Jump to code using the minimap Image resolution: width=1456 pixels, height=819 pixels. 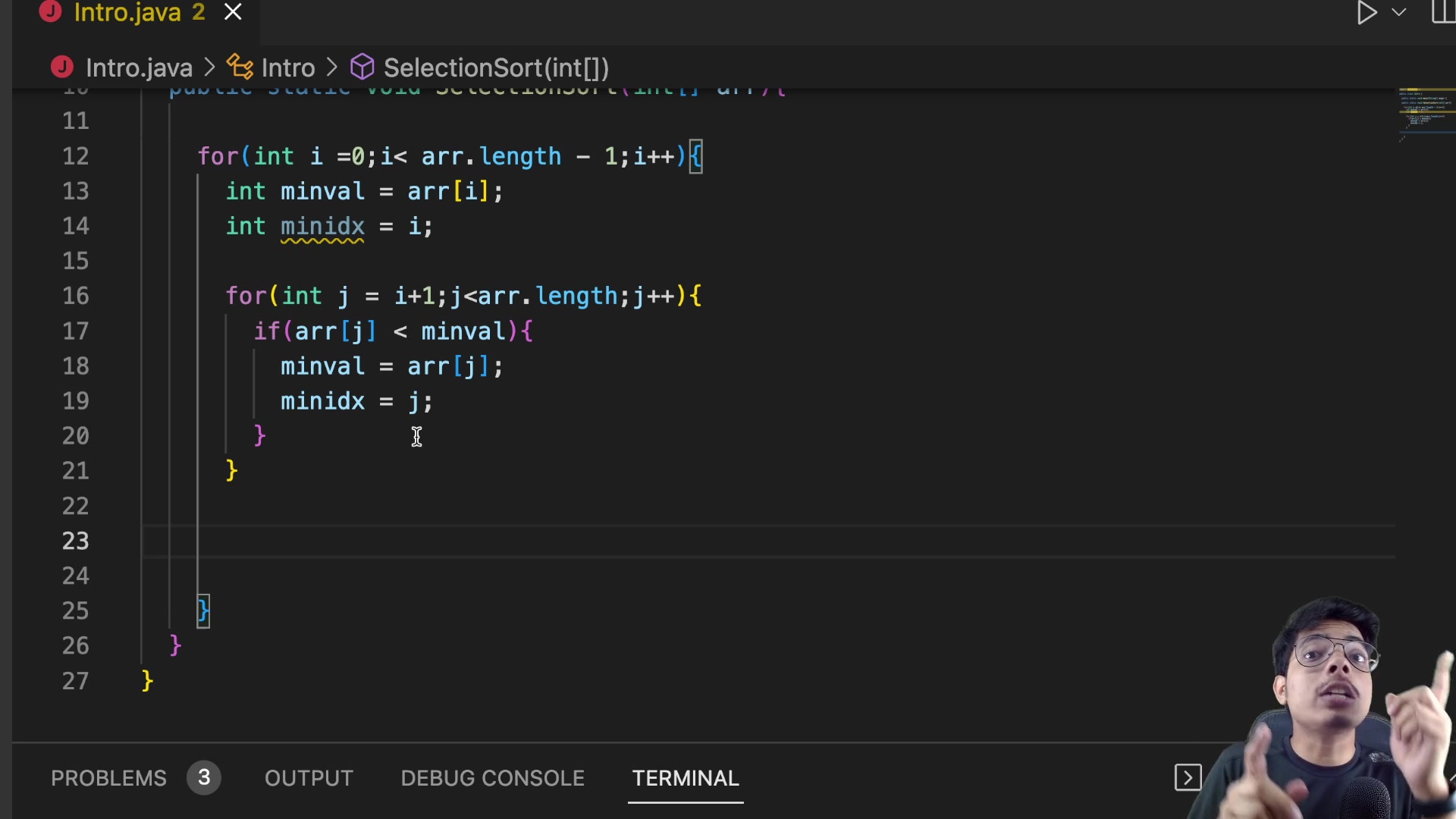coord(1426,114)
